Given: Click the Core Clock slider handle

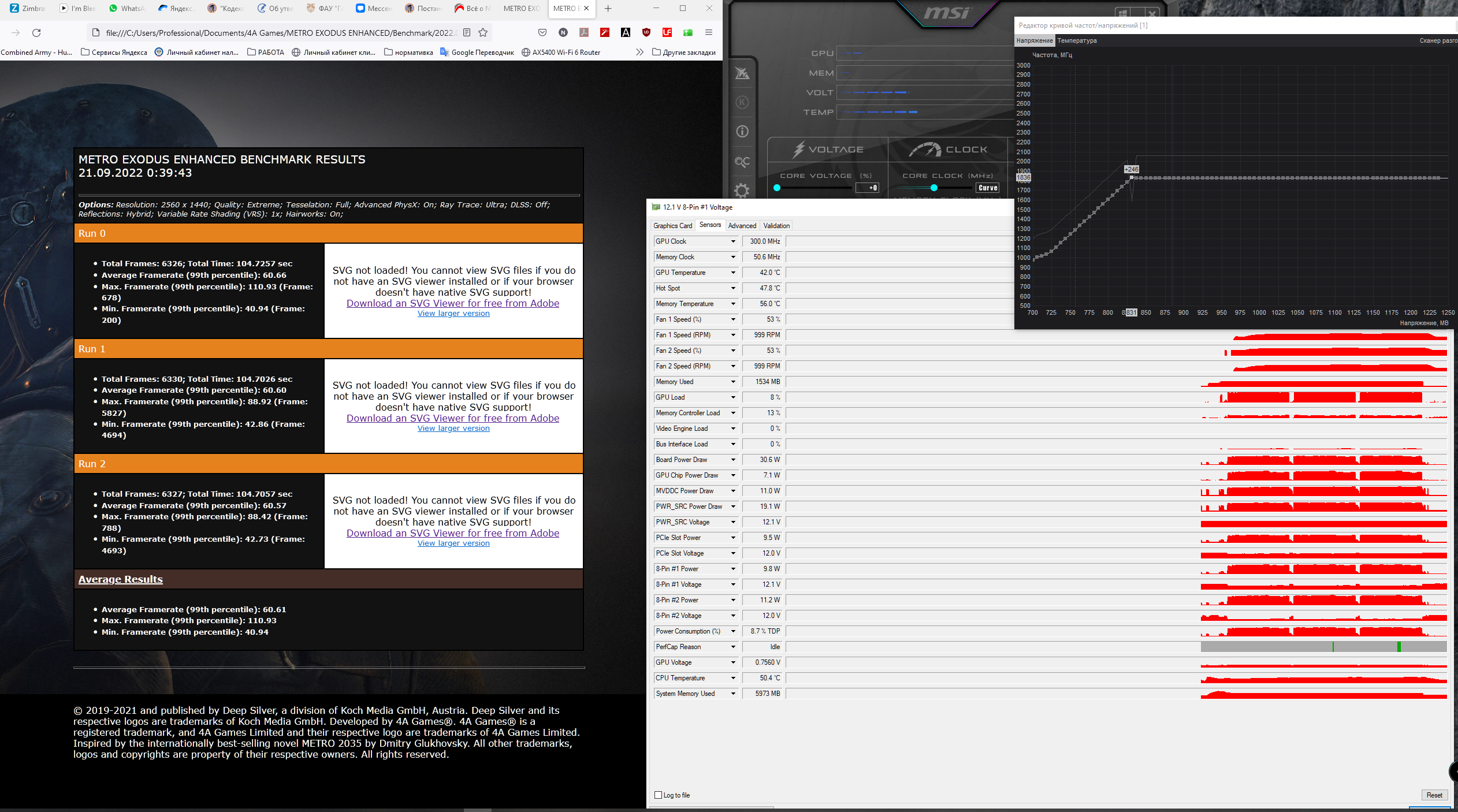Looking at the screenshot, I should [933, 188].
